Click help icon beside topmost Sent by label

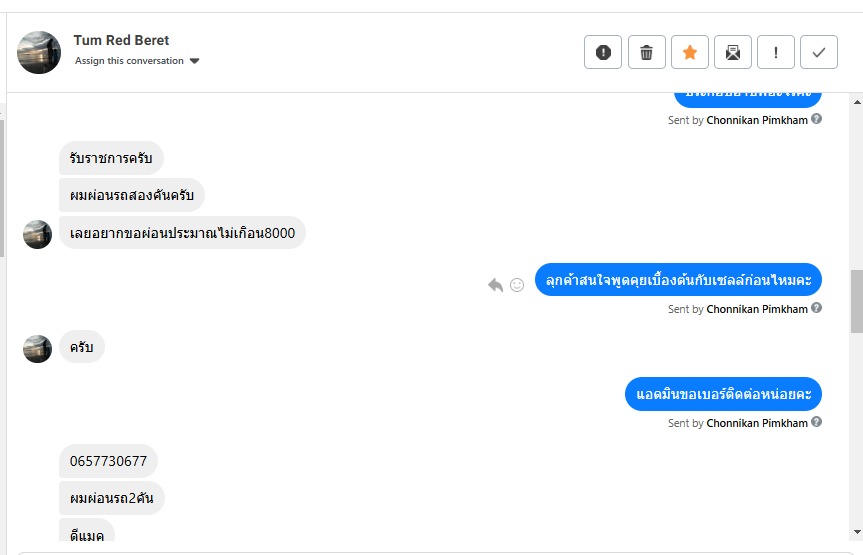[x=817, y=119]
